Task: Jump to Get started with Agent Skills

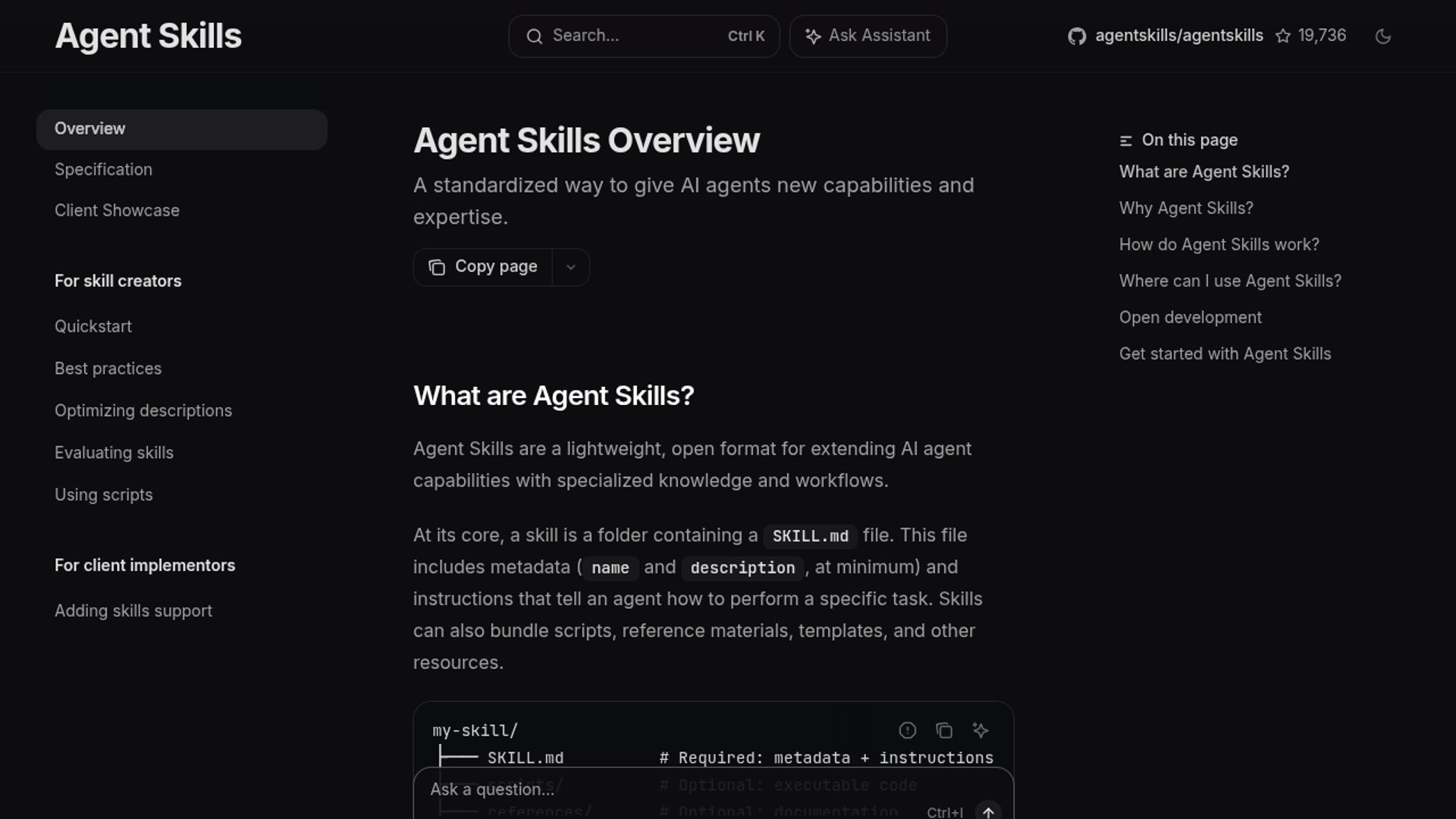Action: pyautogui.click(x=1225, y=354)
